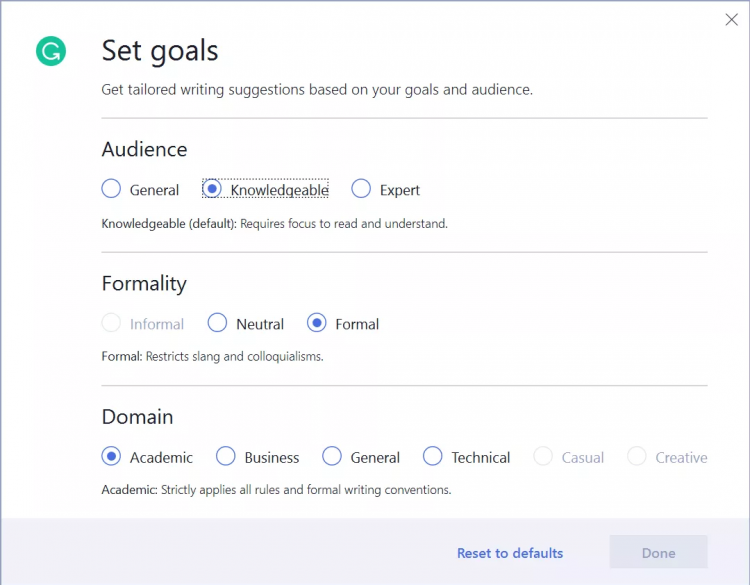The width and height of the screenshot is (750, 585).
Task: Choose the Casual domain option
Action: pyautogui.click(x=543, y=457)
